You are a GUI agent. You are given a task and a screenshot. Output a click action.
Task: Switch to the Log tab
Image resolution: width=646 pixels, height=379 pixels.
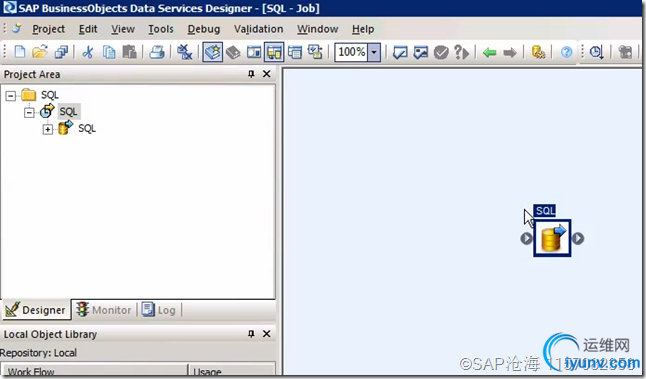159,310
